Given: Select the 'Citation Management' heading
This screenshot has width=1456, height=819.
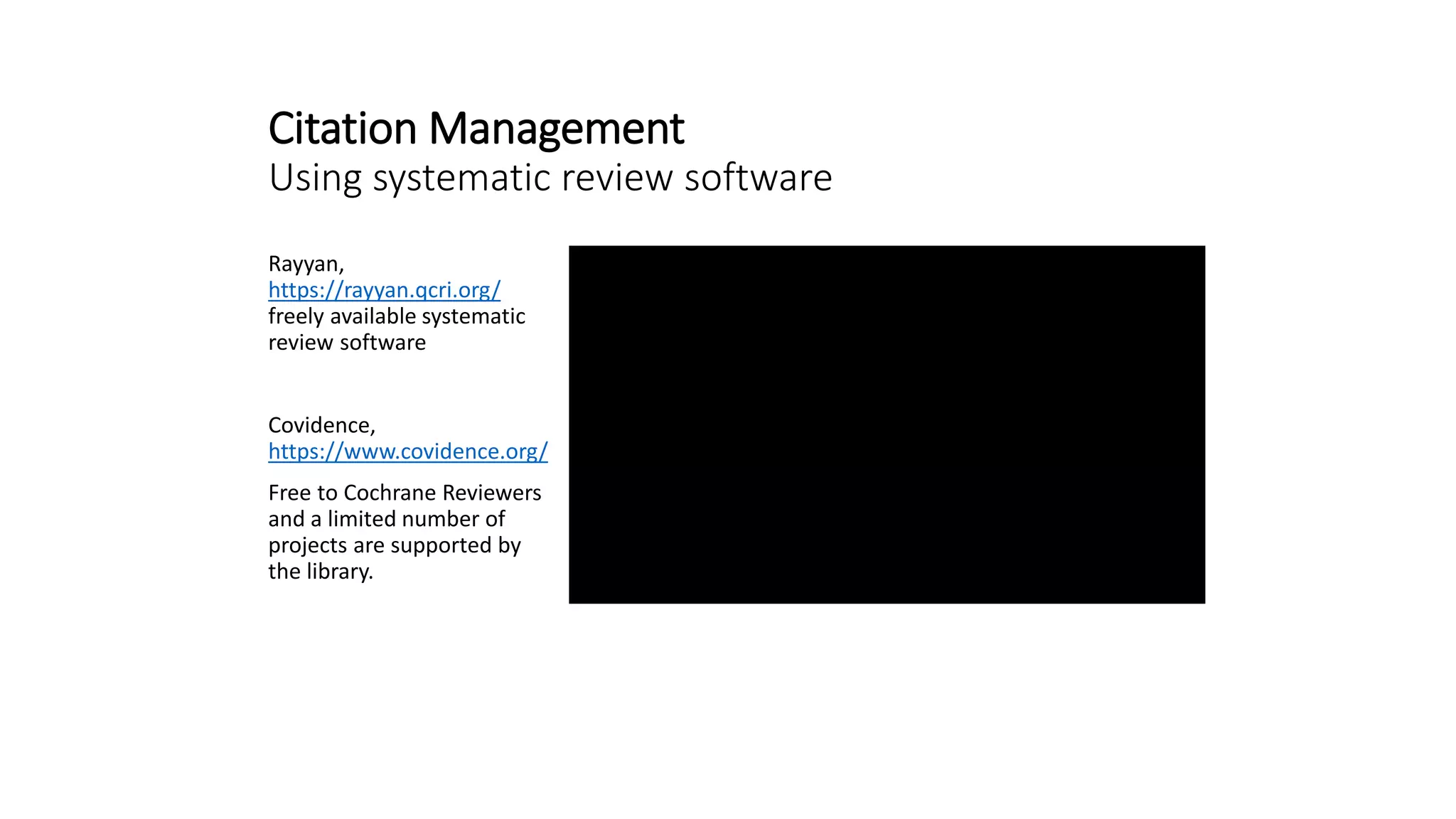Looking at the screenshot, I should [476, 129].
